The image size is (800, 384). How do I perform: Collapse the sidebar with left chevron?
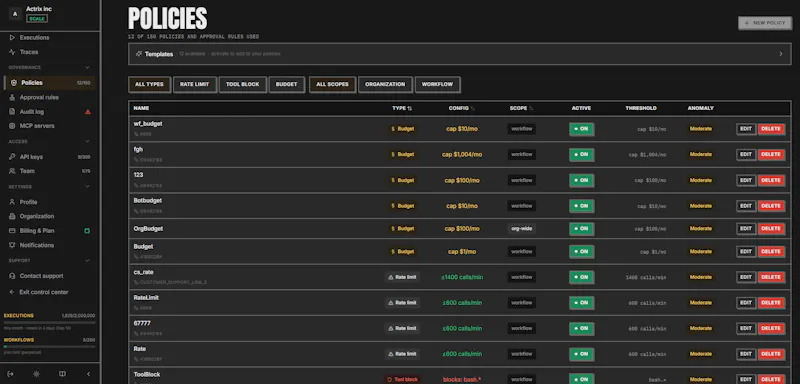pyautogui.click(x=88, y=374)
